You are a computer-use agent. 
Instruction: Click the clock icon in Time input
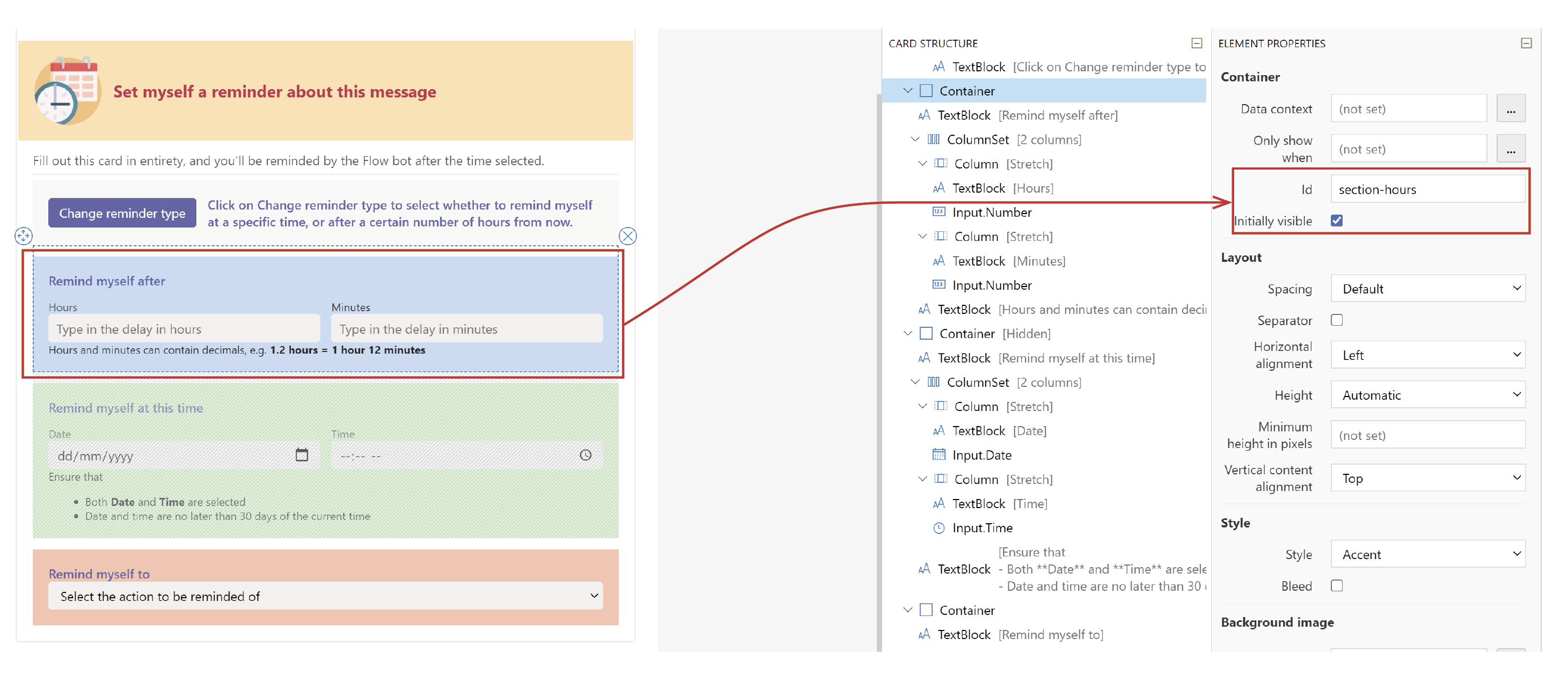pyautogui.click(x=585, y=454)
